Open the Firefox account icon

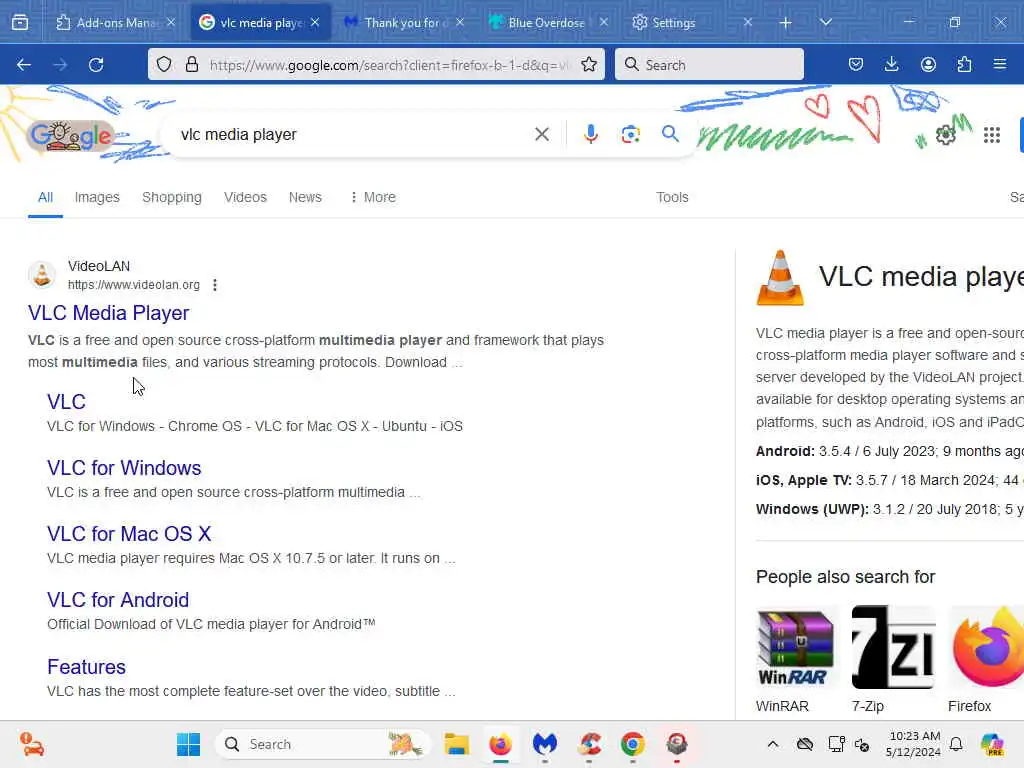tap(928, 65)
